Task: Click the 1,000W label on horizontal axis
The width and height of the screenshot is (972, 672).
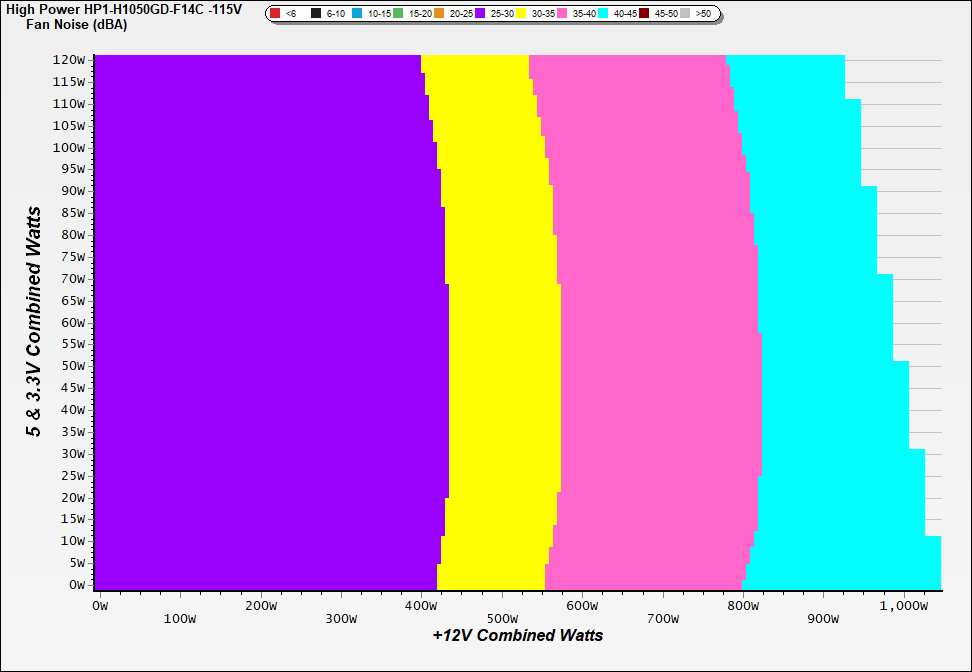Action: point(903,605)
